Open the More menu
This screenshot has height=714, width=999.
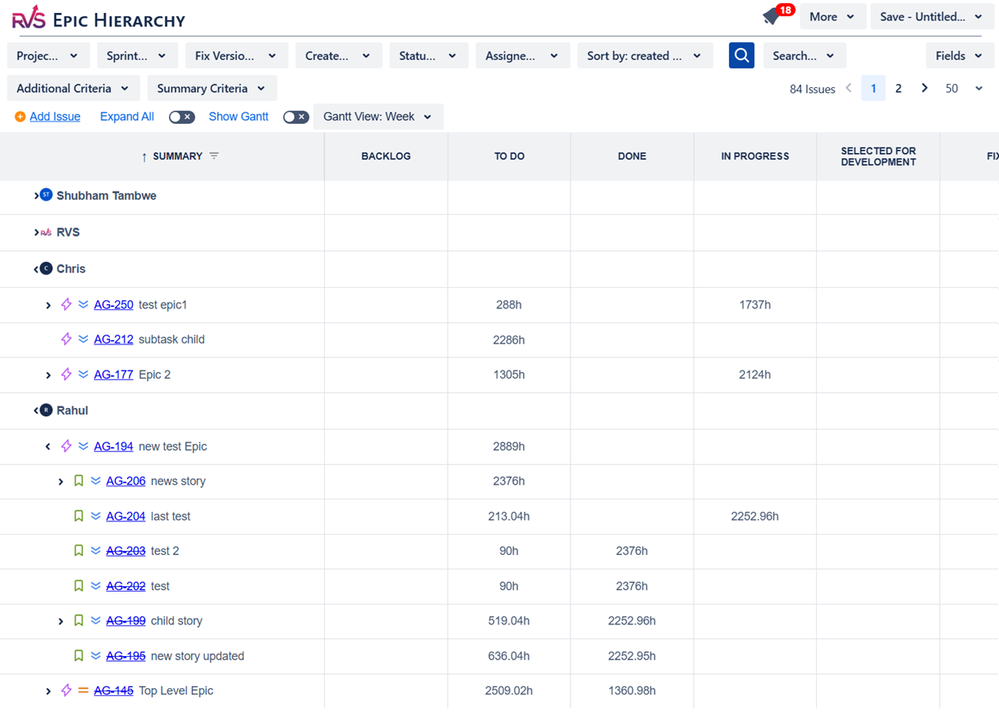click(831, 17)
